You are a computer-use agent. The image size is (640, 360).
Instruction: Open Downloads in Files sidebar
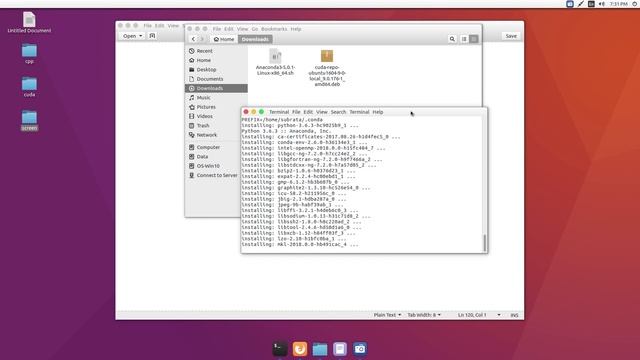pyautogui.click(x=216, y=89)
